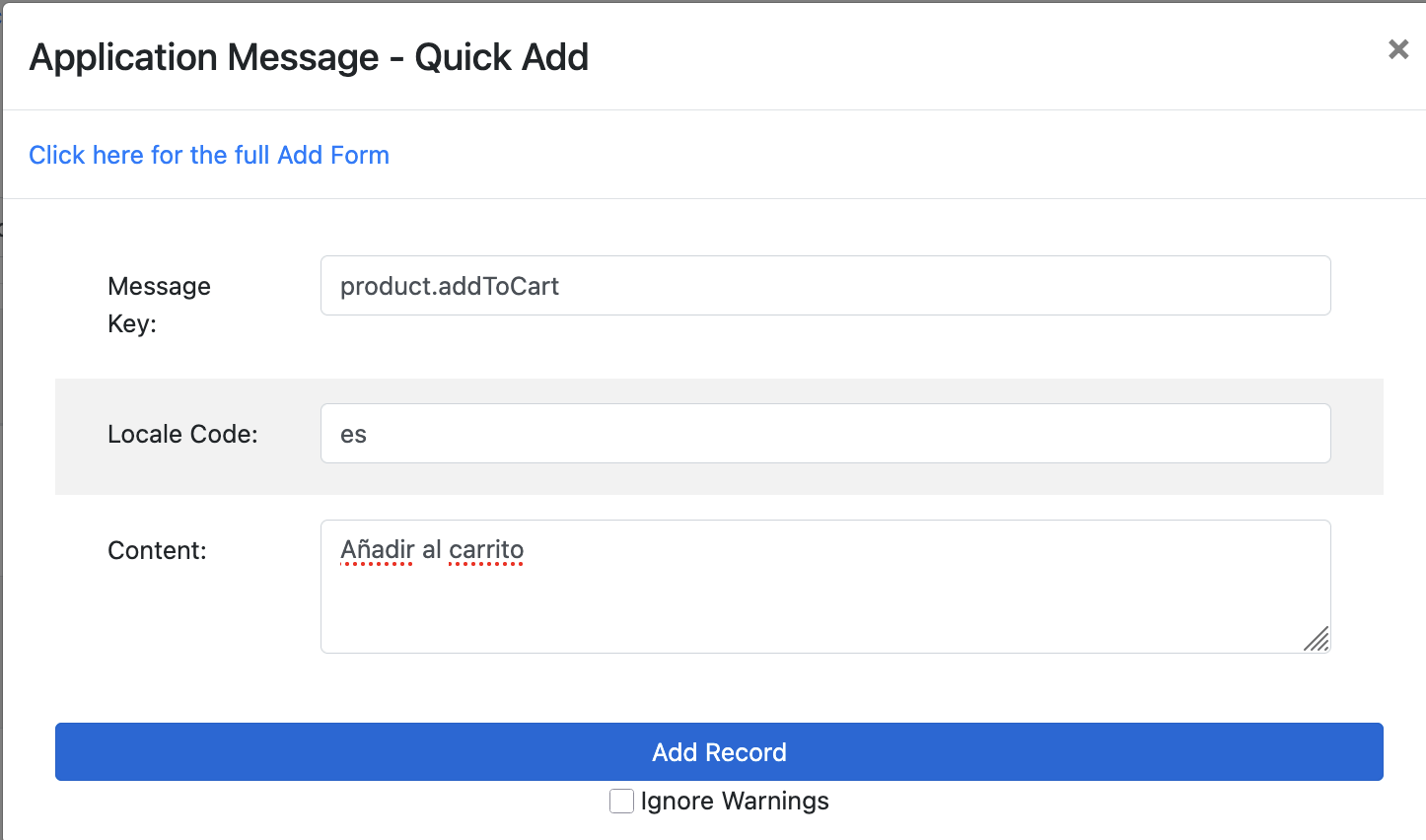Click the Application Message - Quick Add title
Viewport: 1426px width, 840px height.
[309, 57]
